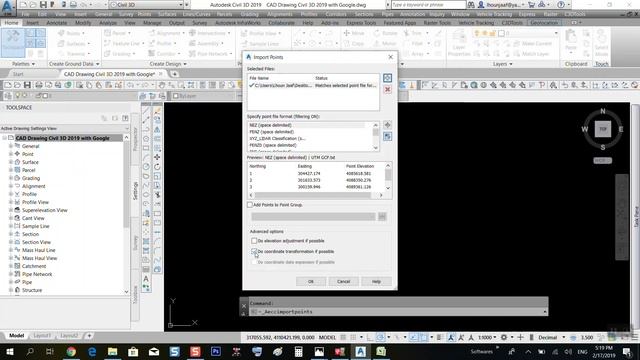Click the Pan hand icon in standard toolbar

[x=162, y=85]
